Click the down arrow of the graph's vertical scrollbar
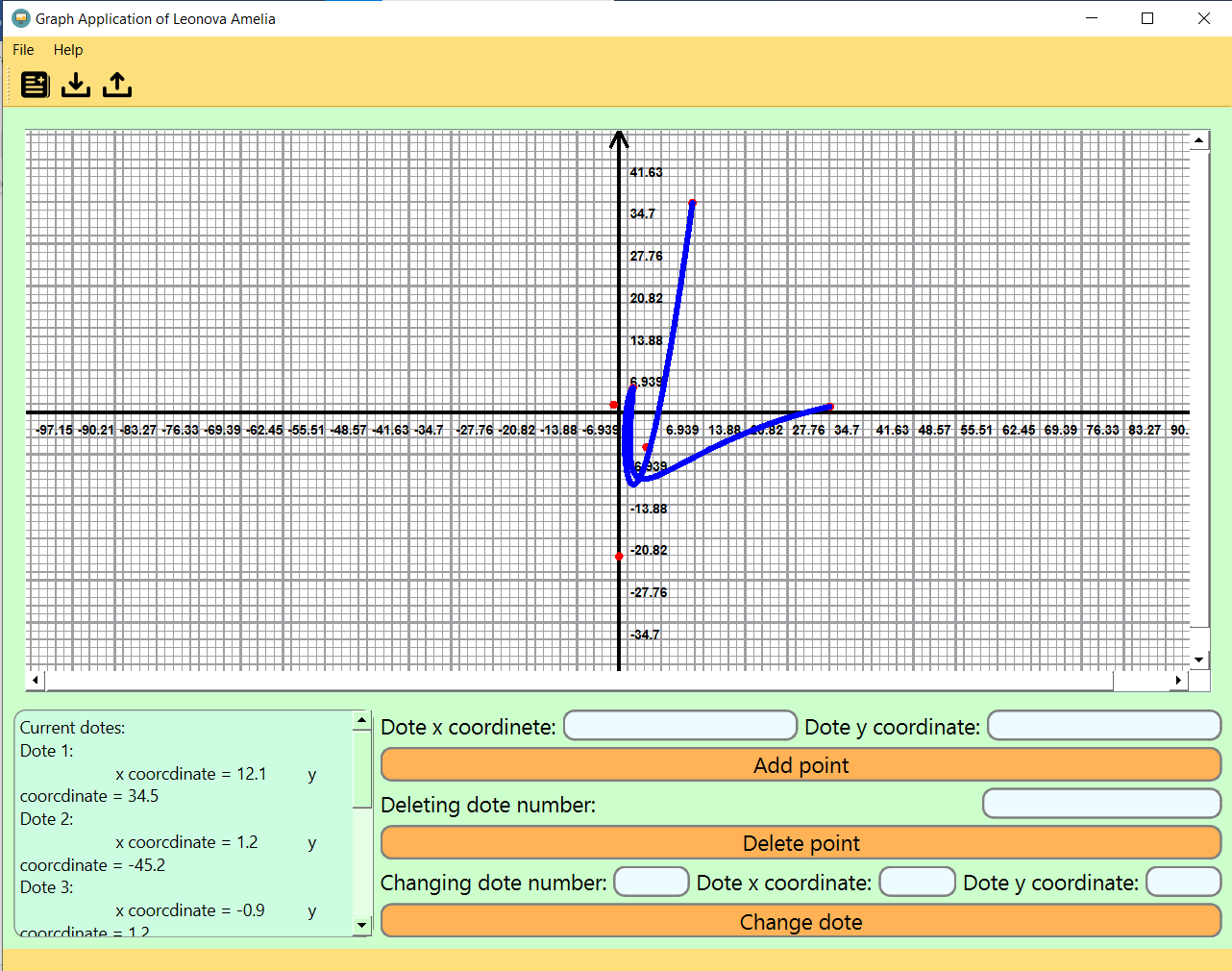The height and width of the screenshot is (971, 1232). (x=1198, y=659)
